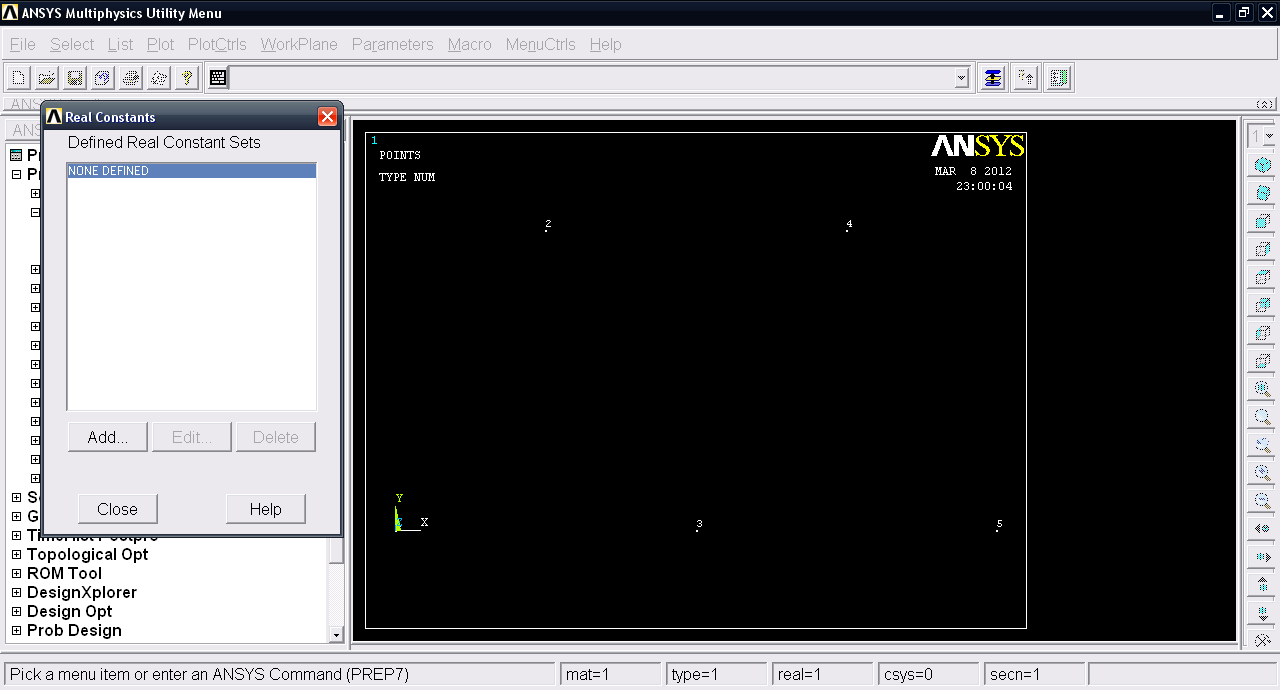
Task: Click the Print toolbar icon
Action: (x=130, y=77)
